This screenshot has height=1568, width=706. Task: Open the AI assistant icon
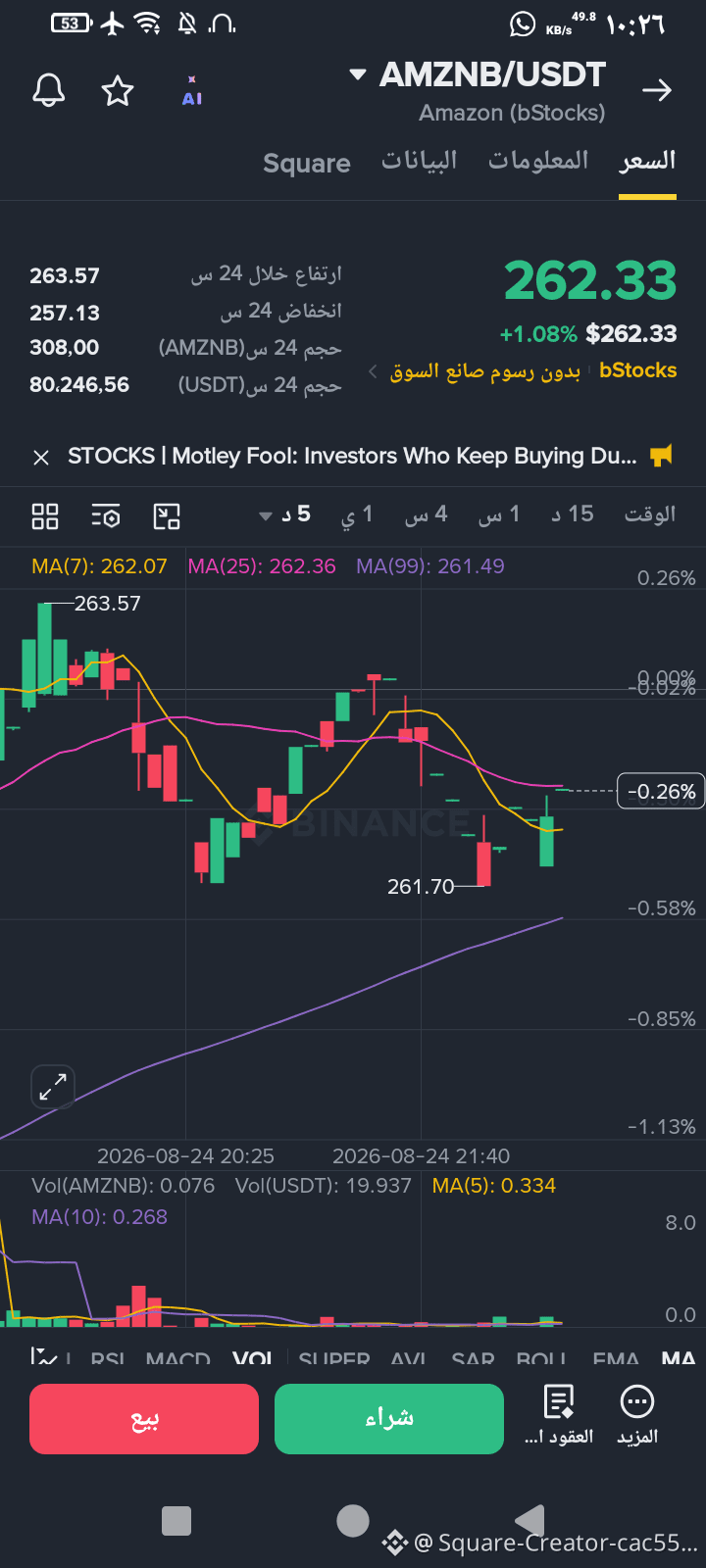point(192,91)
